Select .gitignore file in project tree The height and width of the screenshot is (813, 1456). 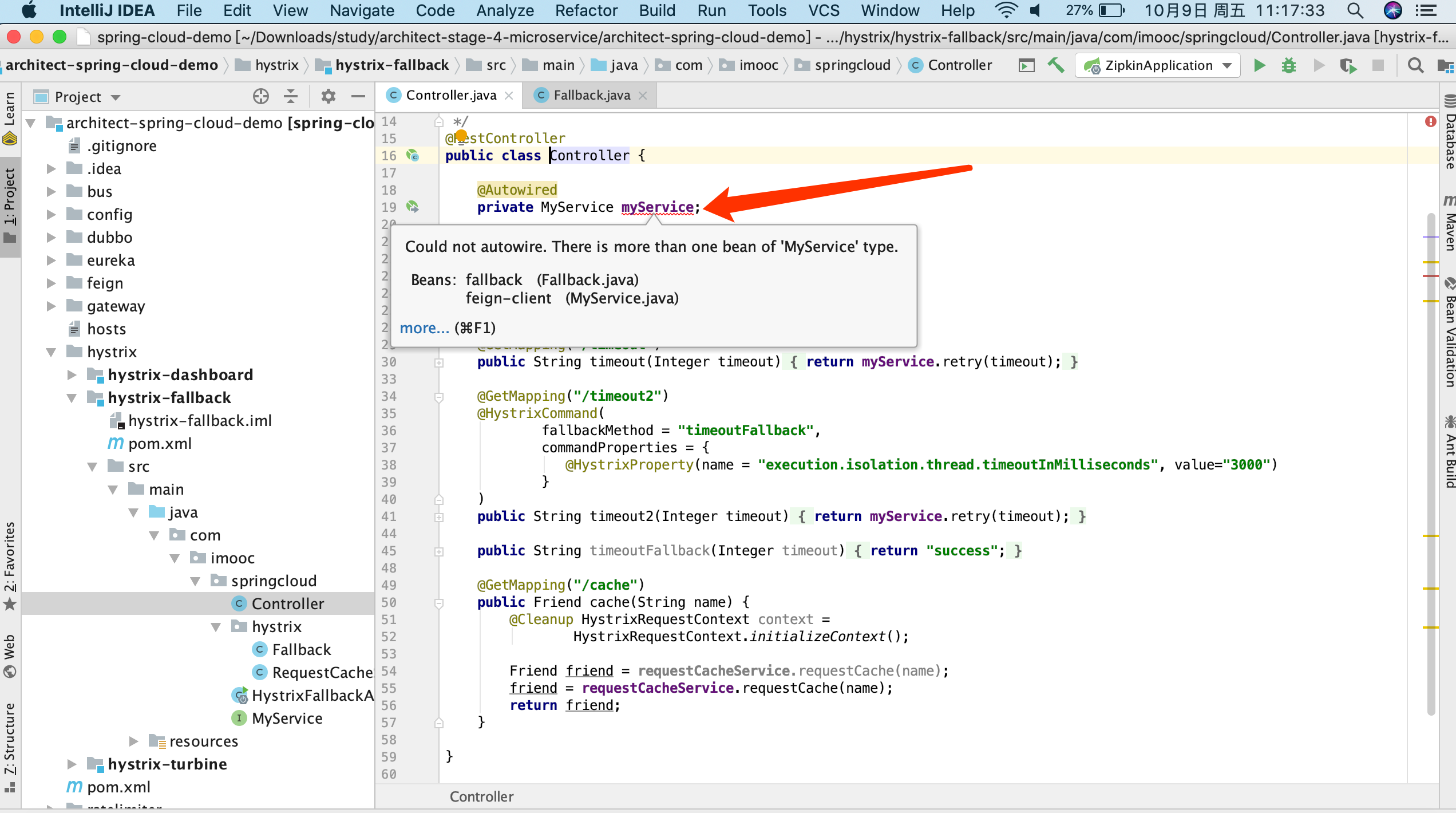pos(122,145)
